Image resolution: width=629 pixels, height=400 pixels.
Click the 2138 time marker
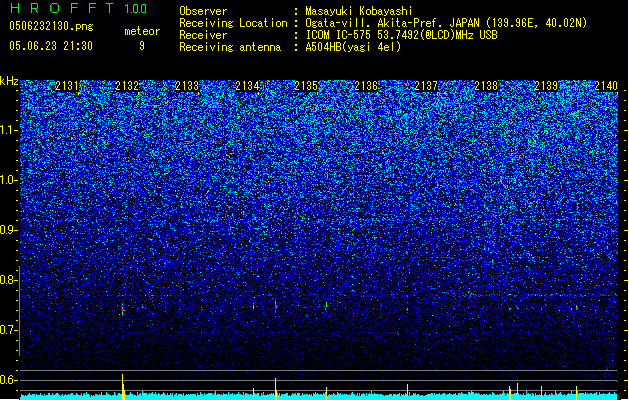(x=486, y=86)
